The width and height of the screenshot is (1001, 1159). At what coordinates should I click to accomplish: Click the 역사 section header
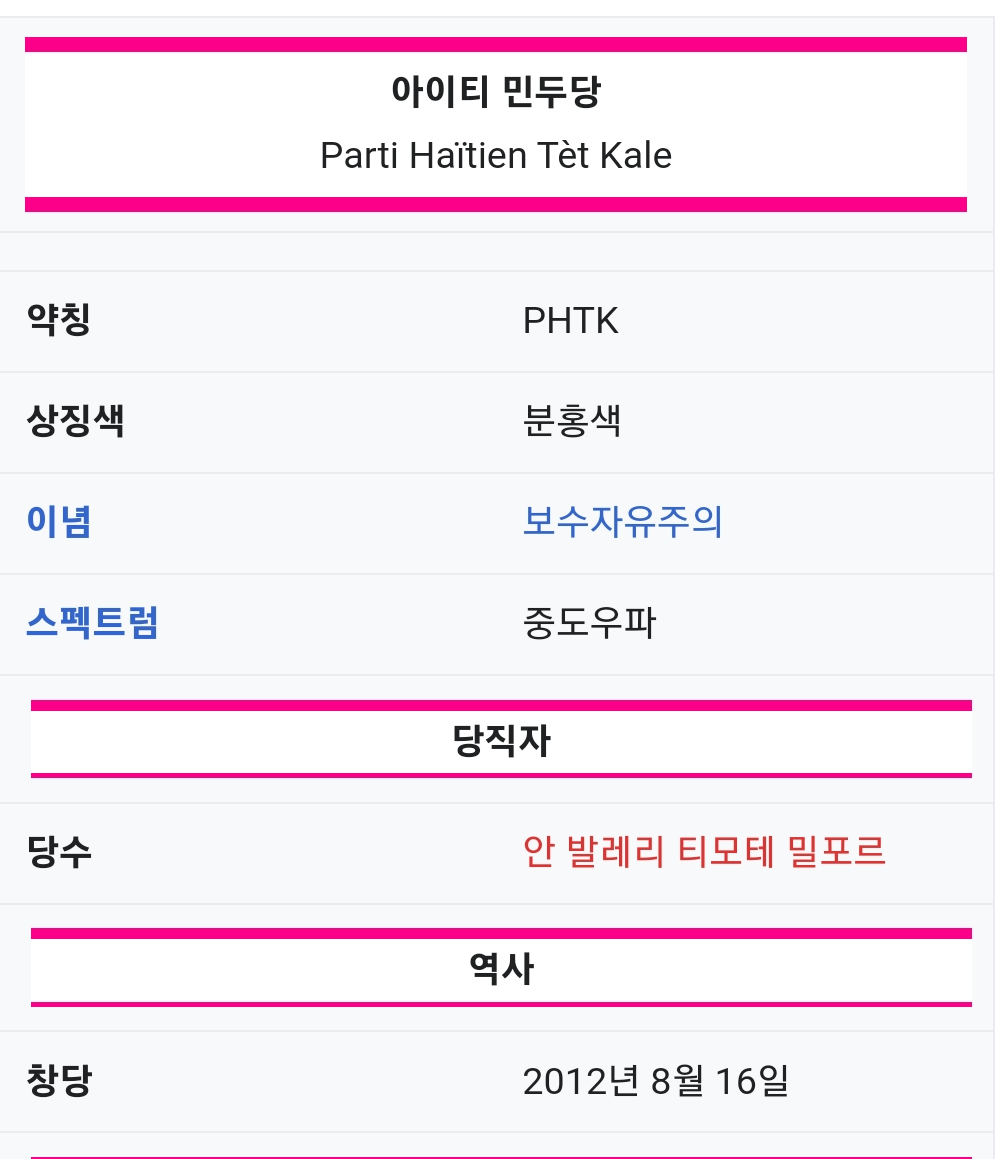[x=501, y=969]
